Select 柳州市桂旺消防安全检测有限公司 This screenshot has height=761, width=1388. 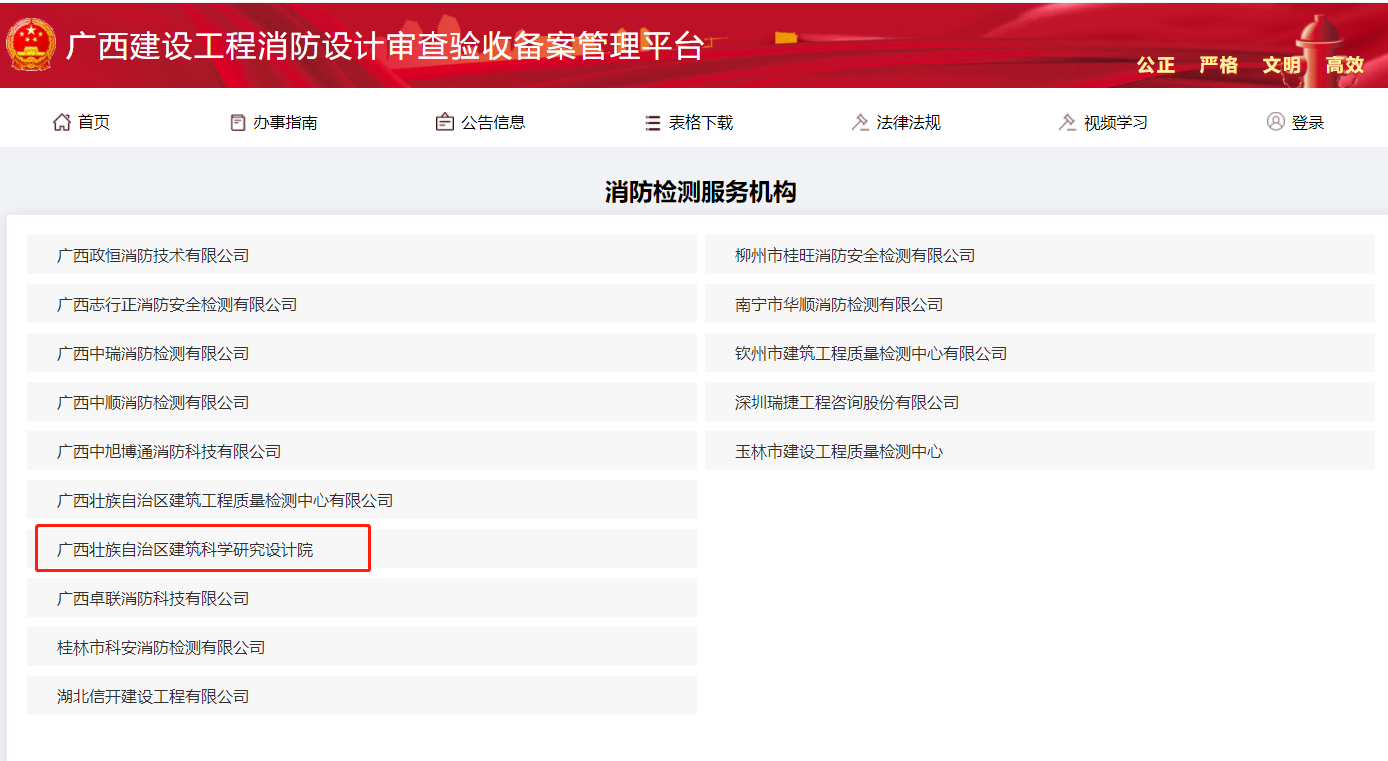(855, 255)
